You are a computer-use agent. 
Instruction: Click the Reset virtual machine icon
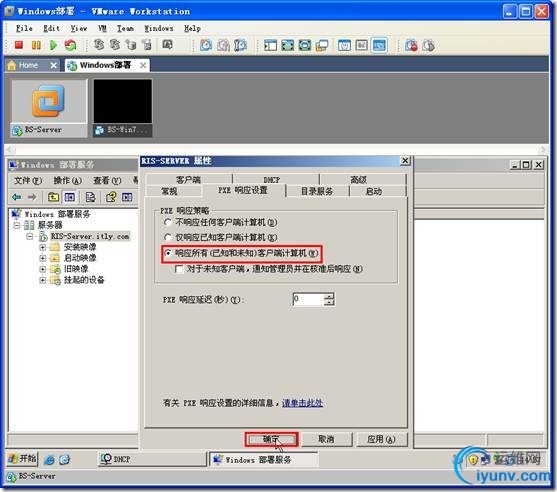click(70, 45)
